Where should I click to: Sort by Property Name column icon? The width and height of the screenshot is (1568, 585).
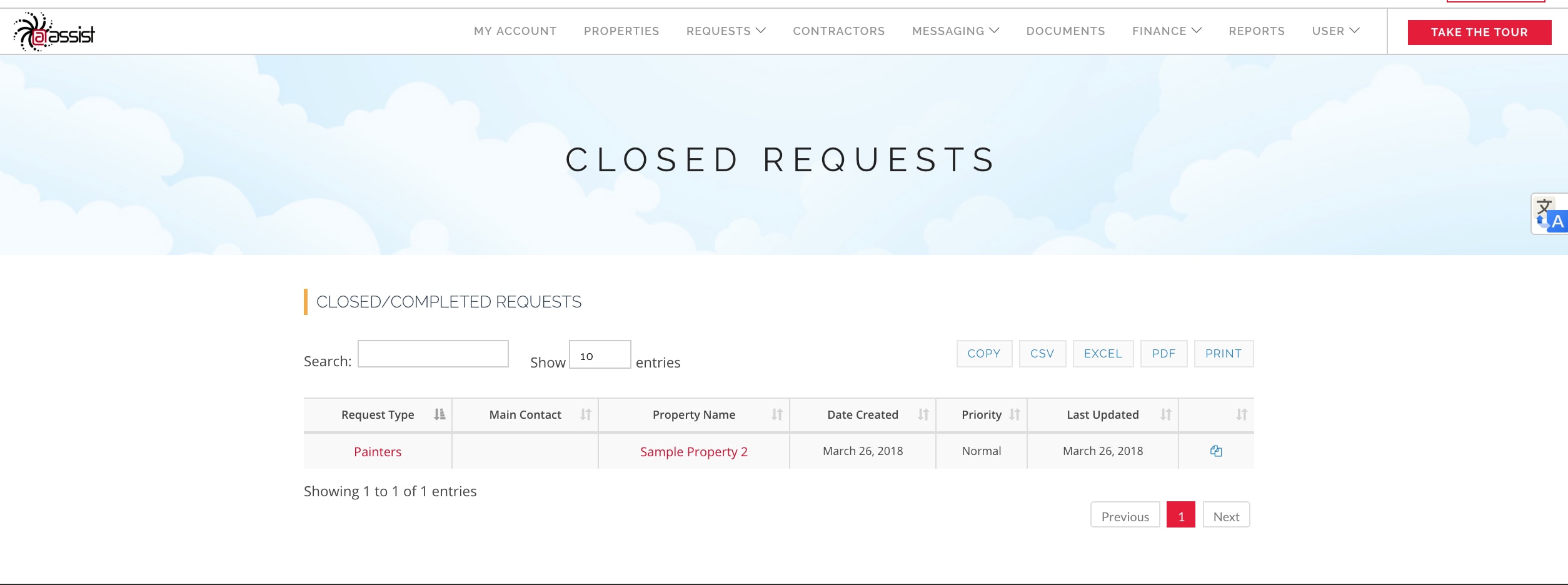click(x=777, y=414)
